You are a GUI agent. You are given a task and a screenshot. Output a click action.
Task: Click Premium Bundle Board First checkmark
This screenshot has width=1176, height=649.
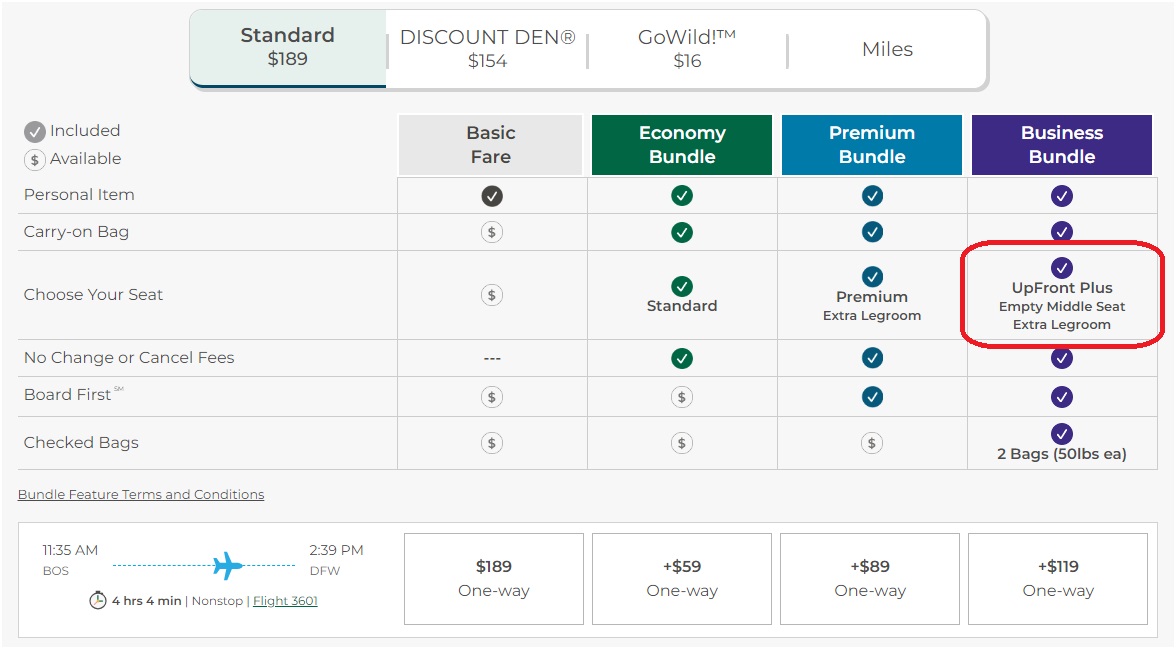point(871,397)
